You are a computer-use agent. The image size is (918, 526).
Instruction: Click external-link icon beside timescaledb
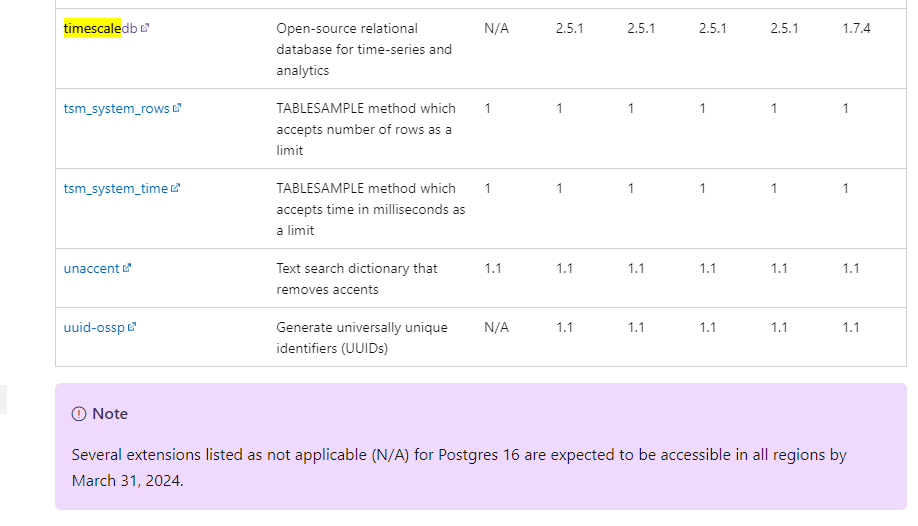point(145,28)
